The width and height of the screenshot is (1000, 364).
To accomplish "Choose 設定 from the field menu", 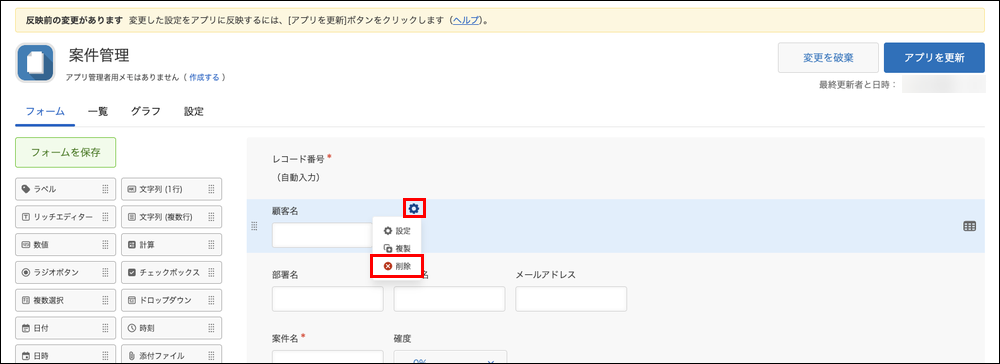I will pos(397,231).
